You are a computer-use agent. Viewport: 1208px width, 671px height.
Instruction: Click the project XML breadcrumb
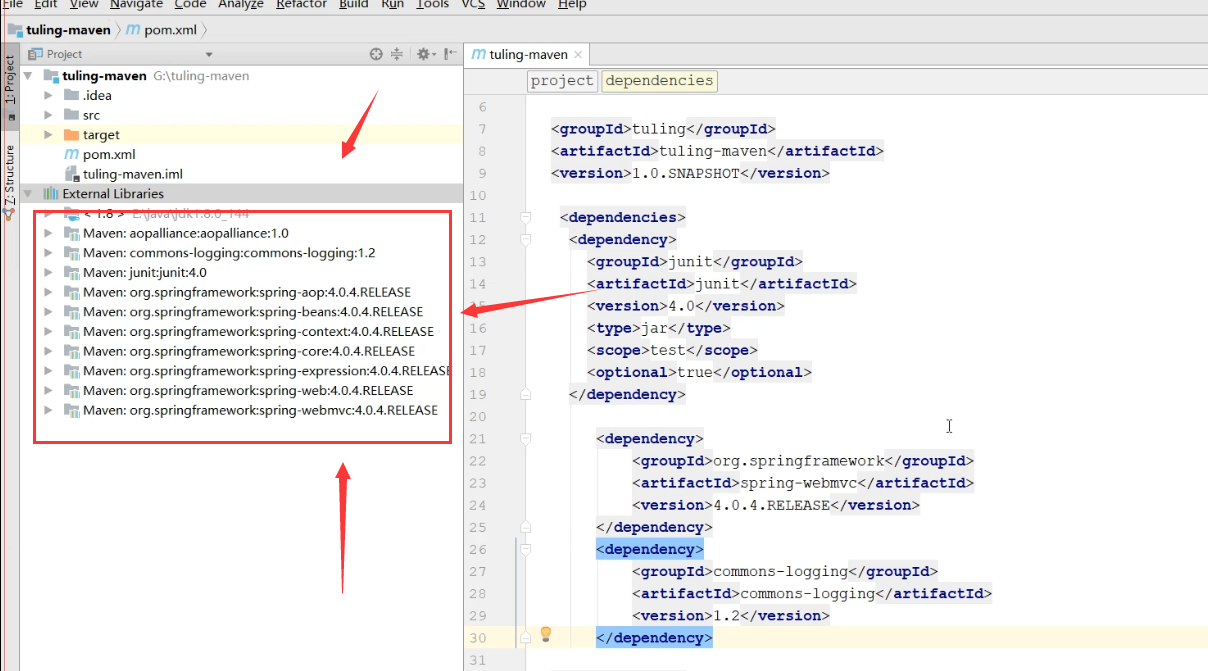point(562,81)
